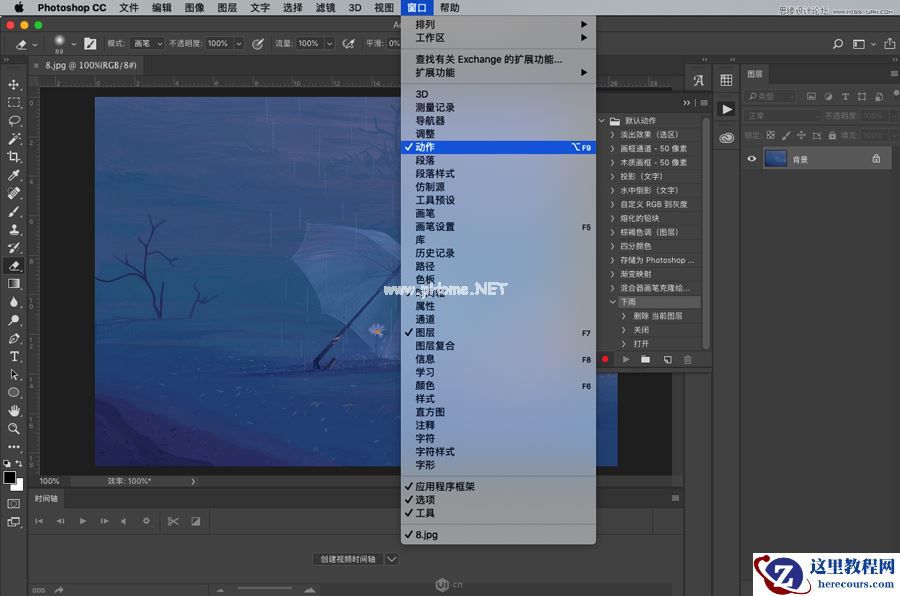Select the Ellipse shape tool
Image resolution: width=900 pixels, height=596 pixels.
[x=14, y=393]
